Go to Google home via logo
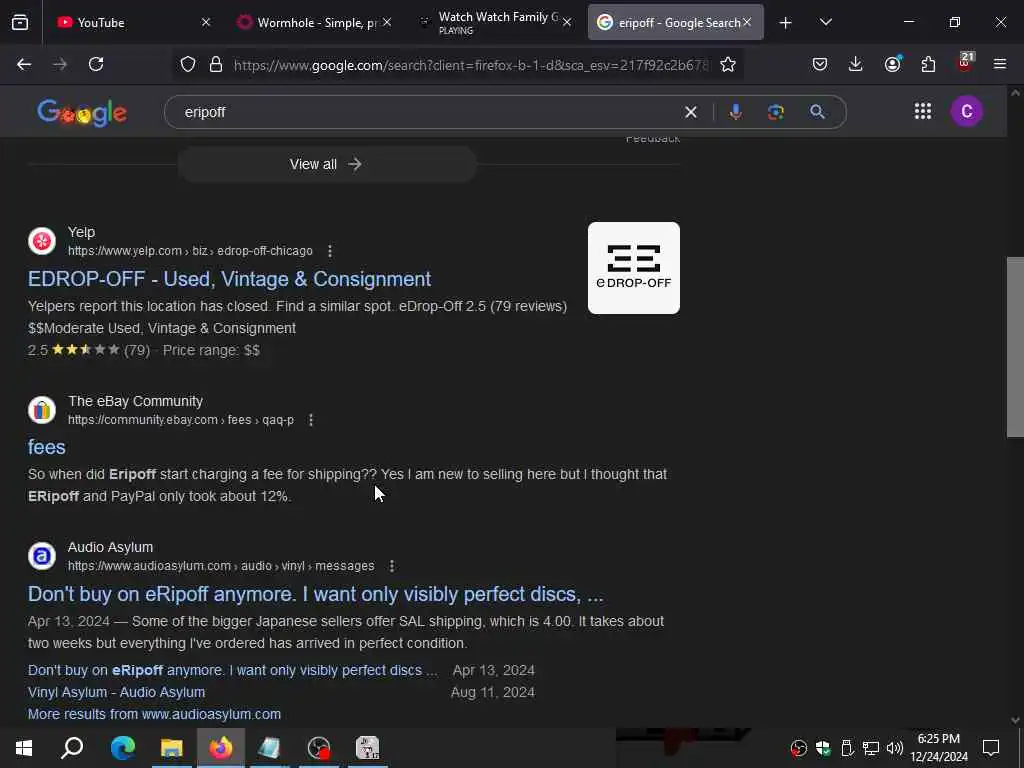The height and width of the screenshot is (768, 1024). [x=82, y=113]
